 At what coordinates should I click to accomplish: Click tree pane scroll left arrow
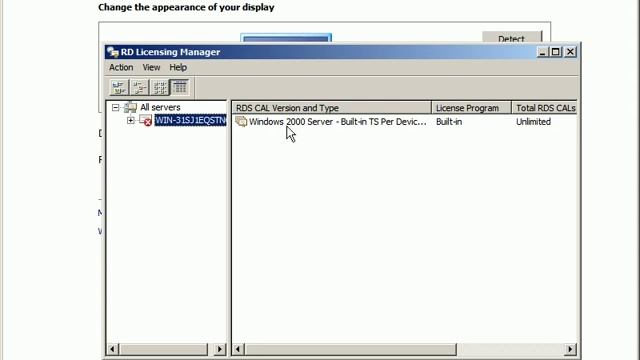112,349
